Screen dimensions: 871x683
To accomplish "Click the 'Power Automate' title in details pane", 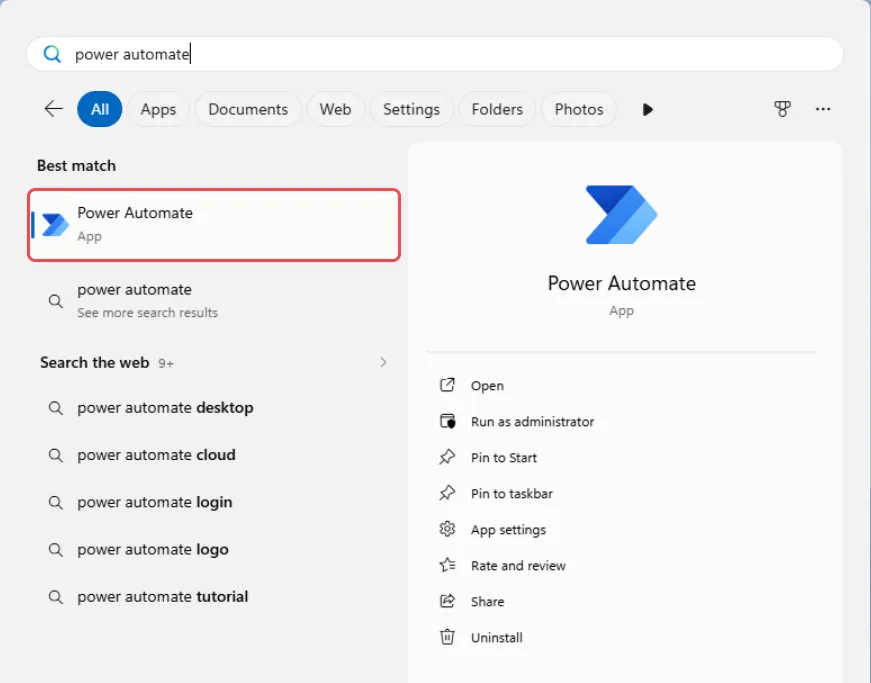I will [x=621, y=283].
